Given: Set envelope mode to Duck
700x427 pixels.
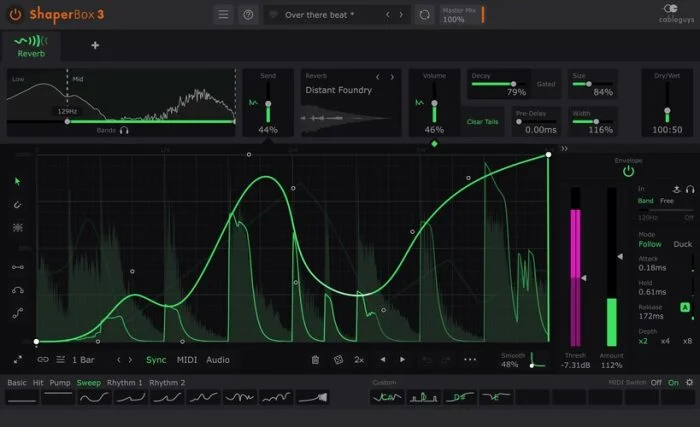Looking at the screenshot, I should (x=683, y=244).
